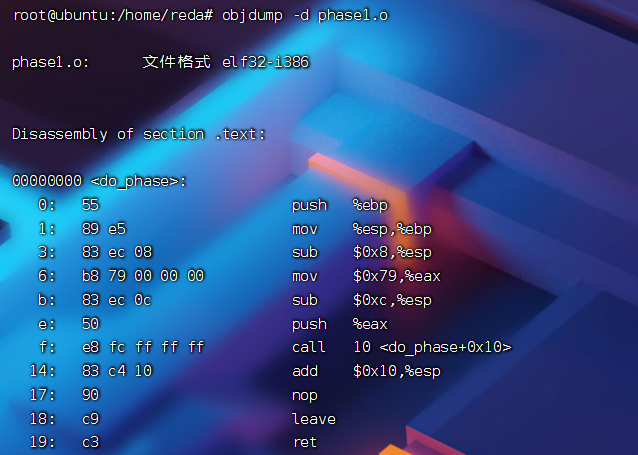The width and height of the screenshot is (638, 455).
Task: Click the symbol header '00000000 <do_phase>:'
Action: 99,181
